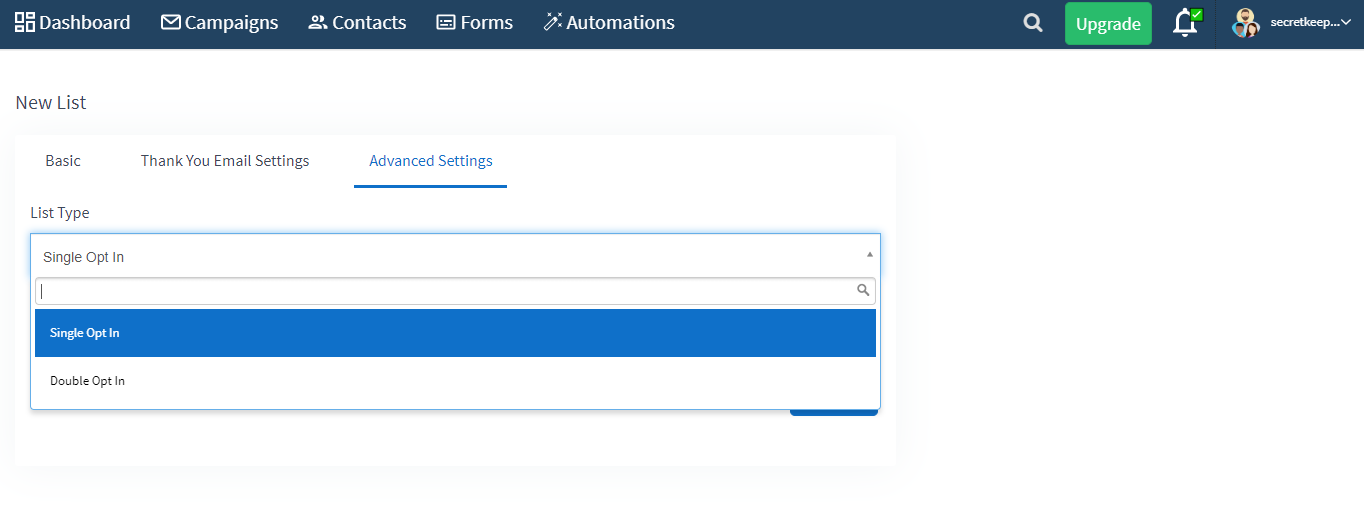Click the Single Opt In select box
This screenshot has width=1364, height=515.
tap(456, 256)
